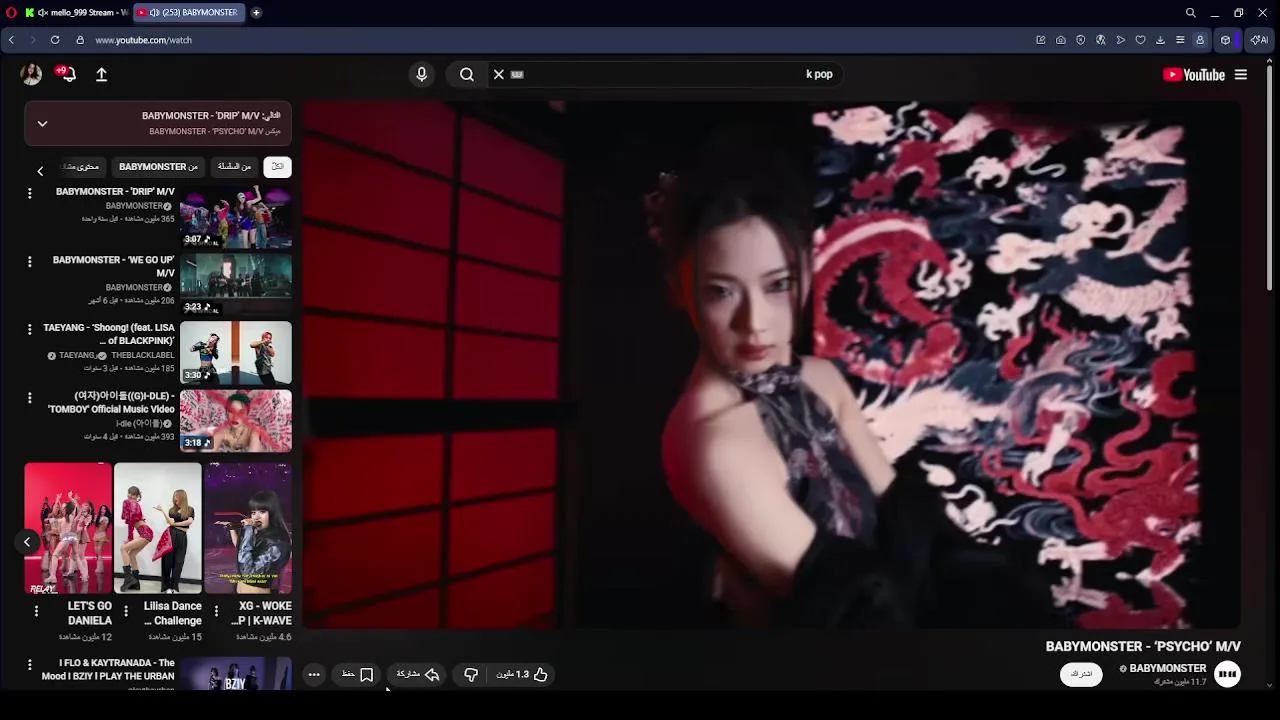Add page to bookmarks heart icon
The width and height of the screenshot is (1280, 720).
point(1140,40)
